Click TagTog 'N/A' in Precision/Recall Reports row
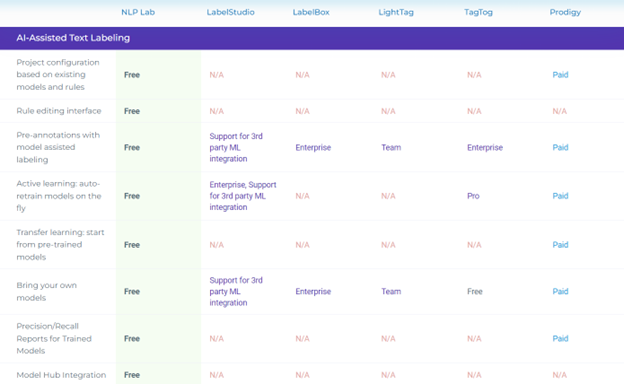624x384 pixels. click(x=474, y=338)
